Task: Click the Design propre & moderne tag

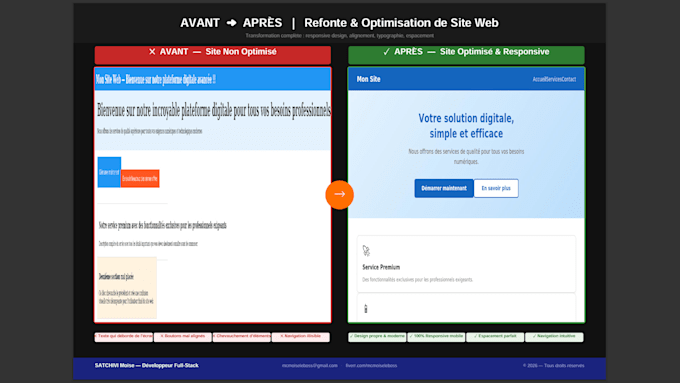Action: 377,337
